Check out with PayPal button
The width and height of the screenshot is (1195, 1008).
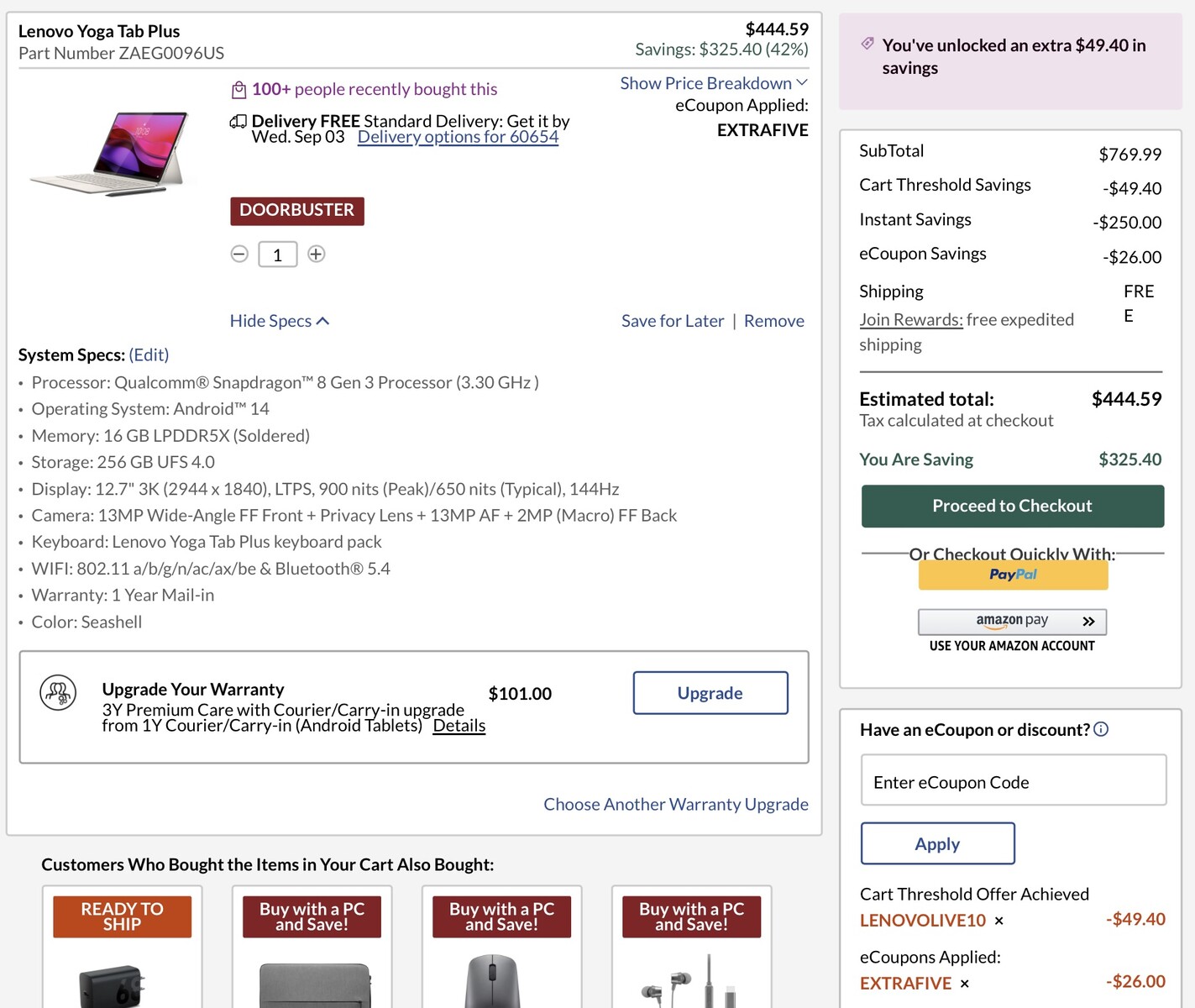coord(1014,575)
